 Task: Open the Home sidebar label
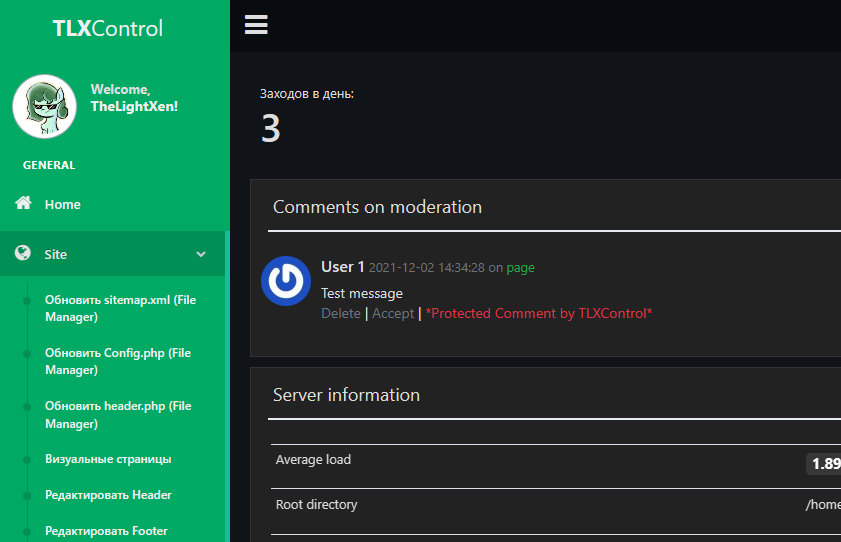pos(63,204)
